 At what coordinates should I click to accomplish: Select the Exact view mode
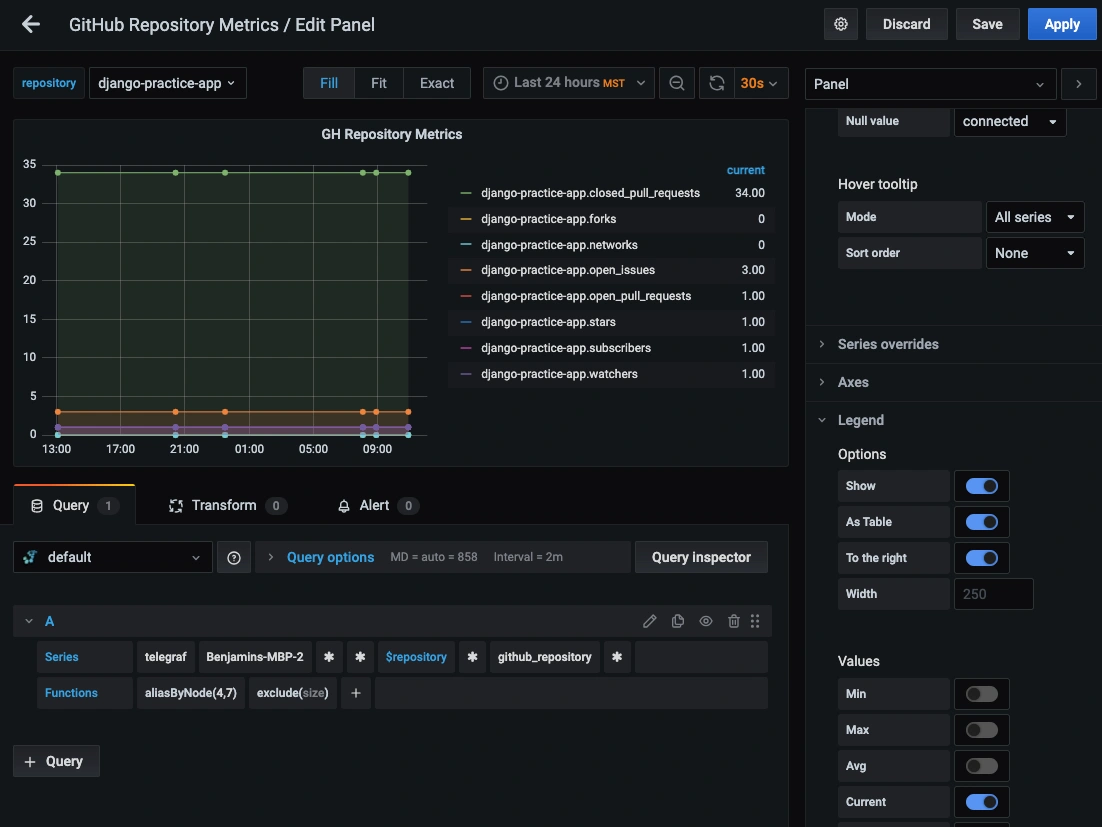coord(436,83)
